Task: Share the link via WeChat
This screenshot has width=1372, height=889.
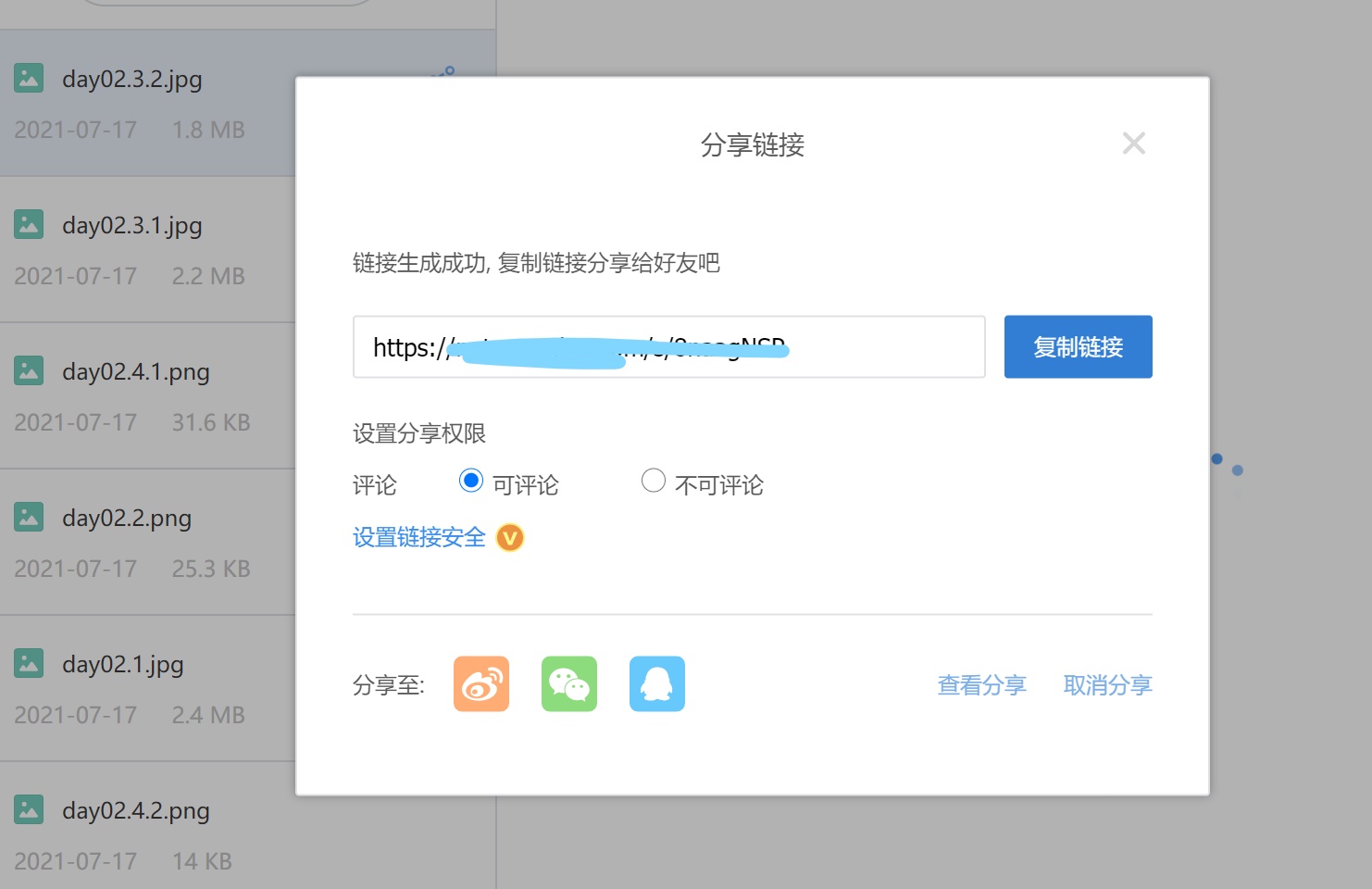Action: point(569,684)
